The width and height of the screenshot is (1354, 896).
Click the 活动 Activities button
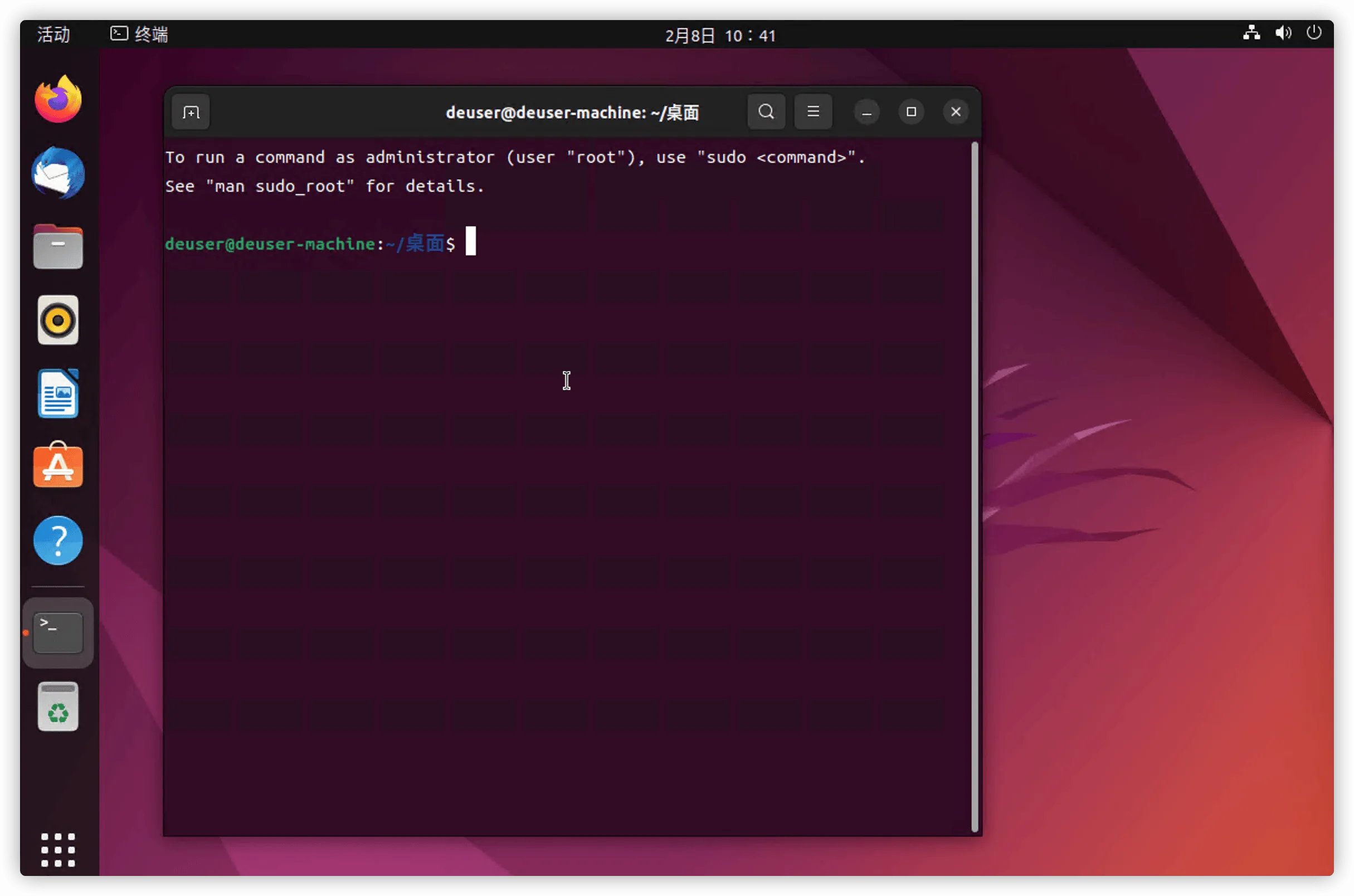pyautogui.click(x=53, y=35)
